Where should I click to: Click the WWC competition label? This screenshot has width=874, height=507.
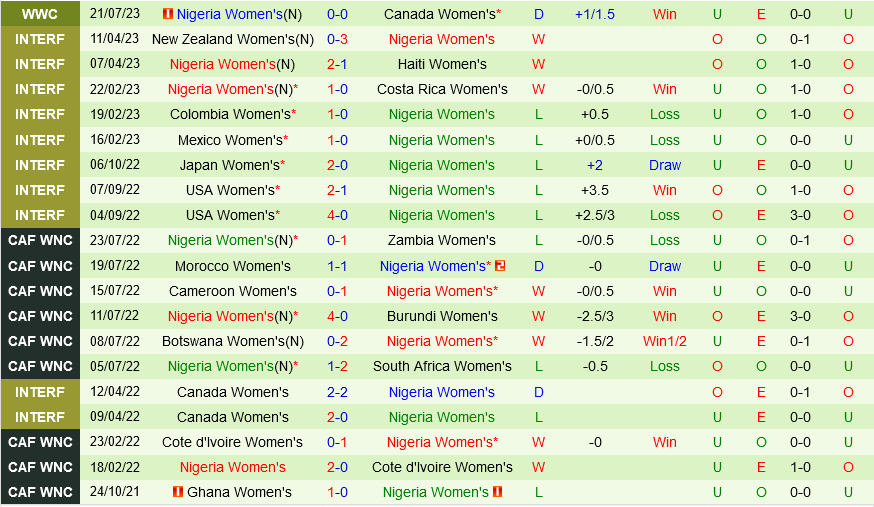click(40, 14)
